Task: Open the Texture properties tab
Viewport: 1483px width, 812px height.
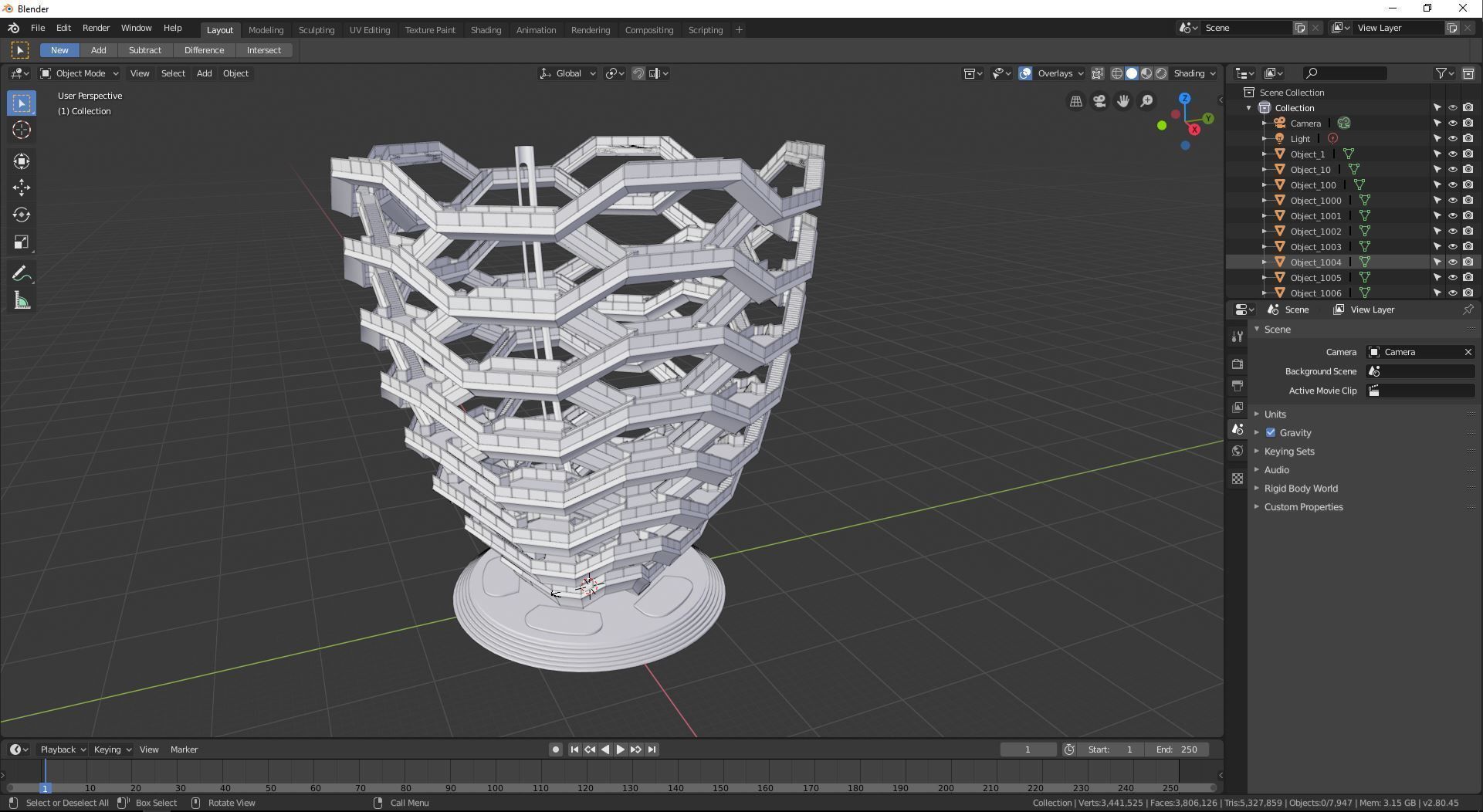Action: point(1238,479)
